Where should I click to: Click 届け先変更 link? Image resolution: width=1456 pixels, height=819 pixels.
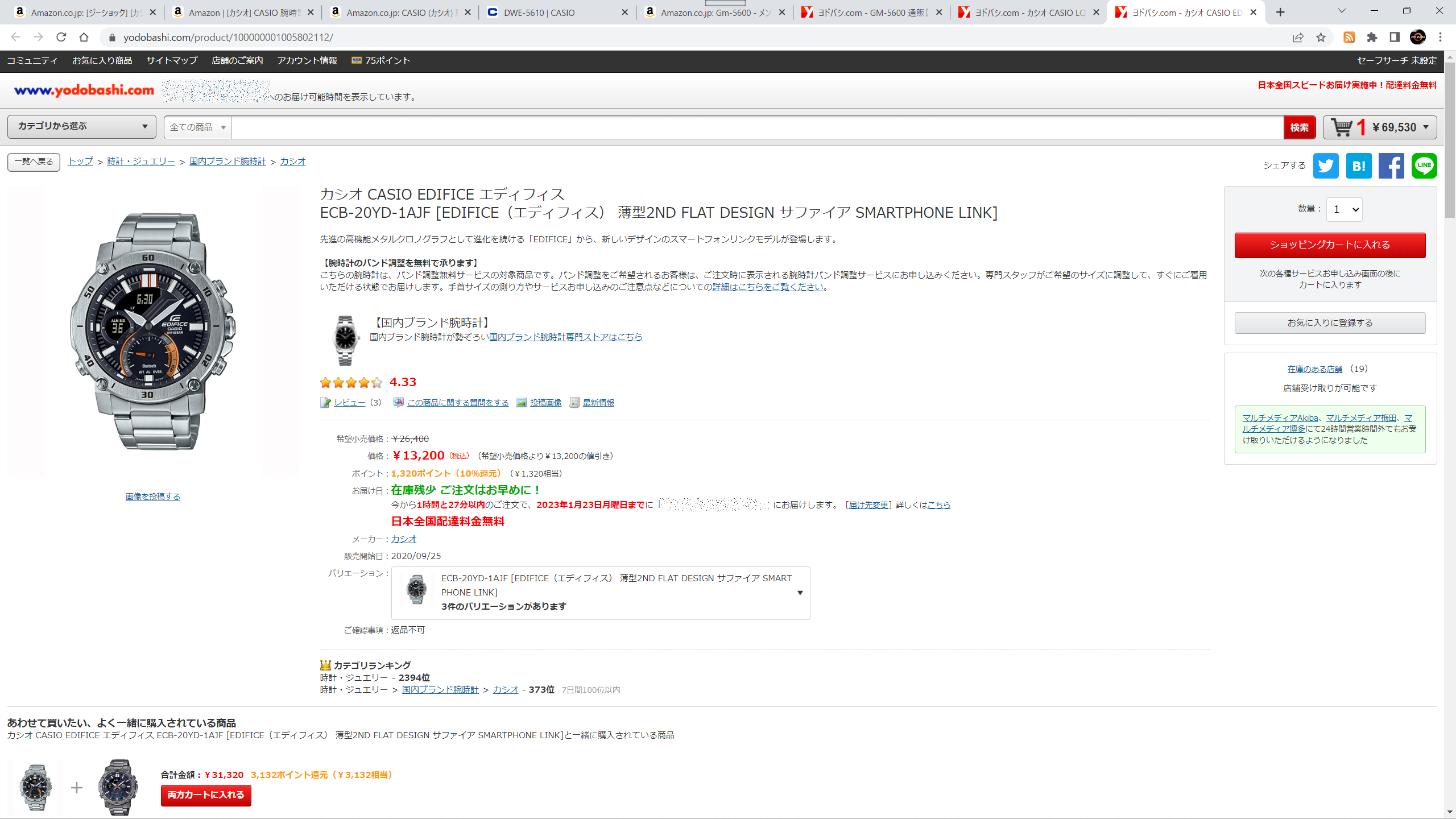[868, 504]
